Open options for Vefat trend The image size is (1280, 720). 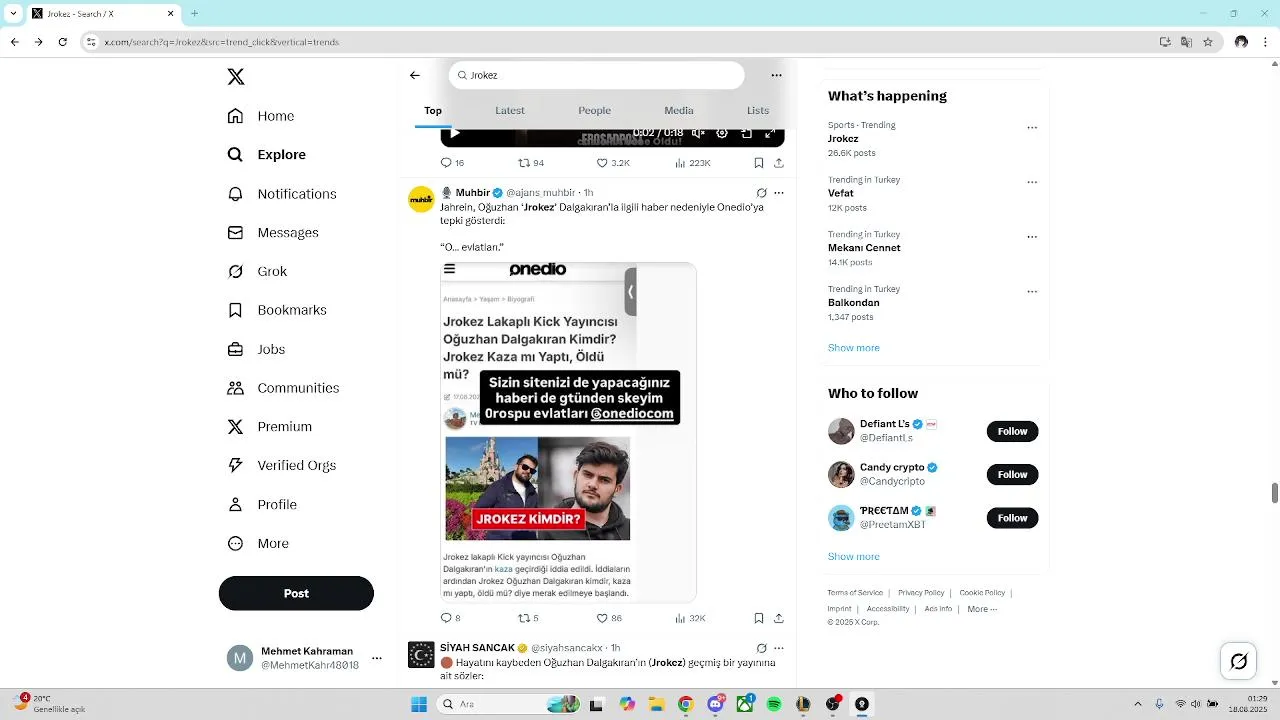click(1032, 183)
